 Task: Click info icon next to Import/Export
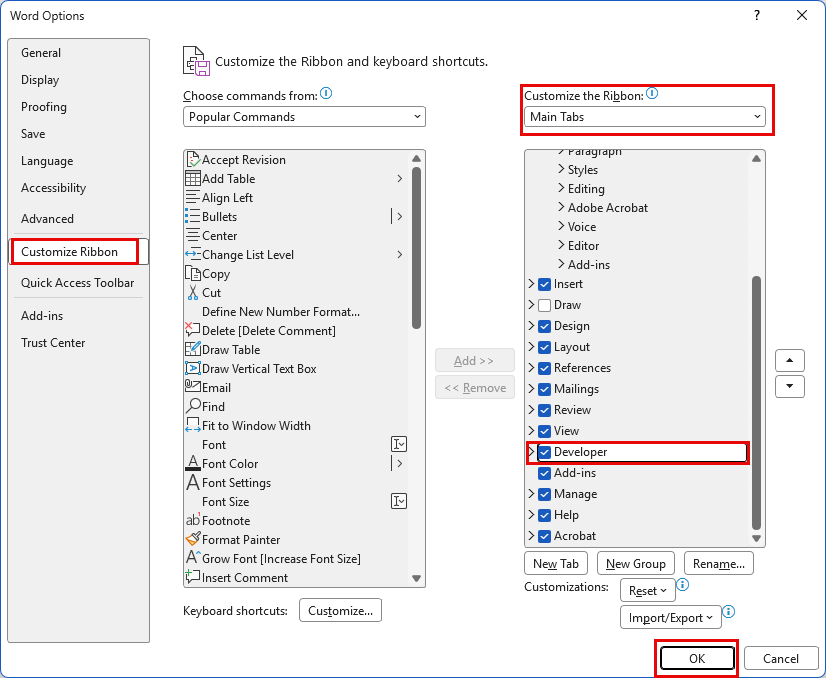pos(729,612)
